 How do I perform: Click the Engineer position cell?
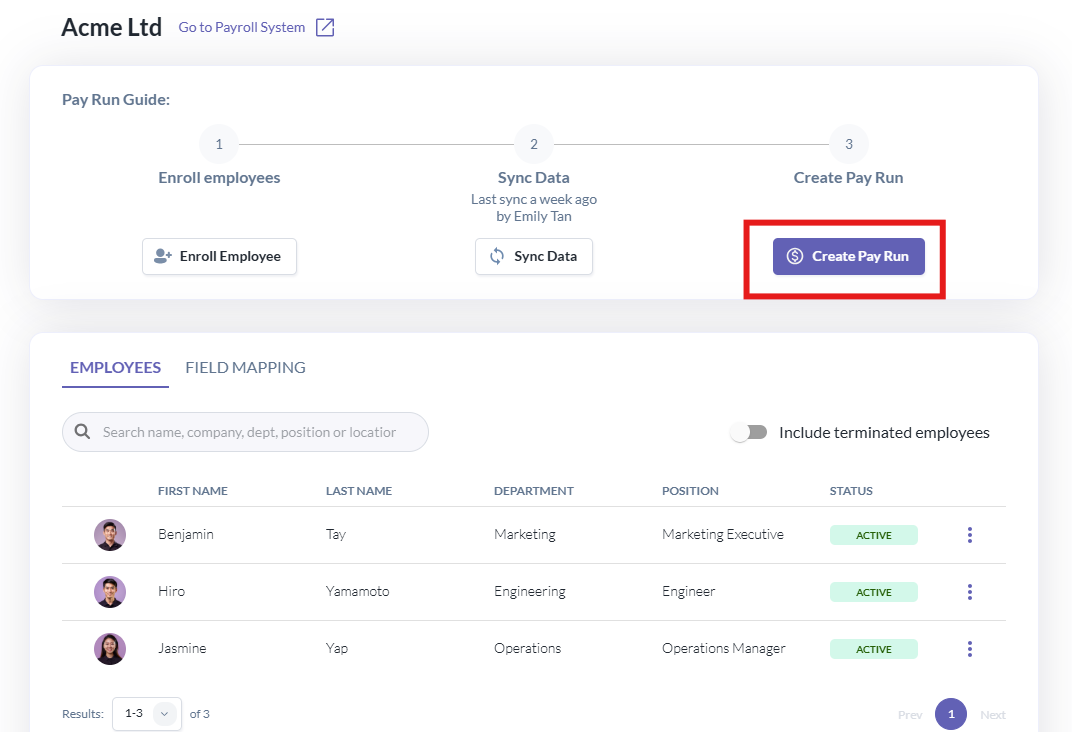coord(688,591)
